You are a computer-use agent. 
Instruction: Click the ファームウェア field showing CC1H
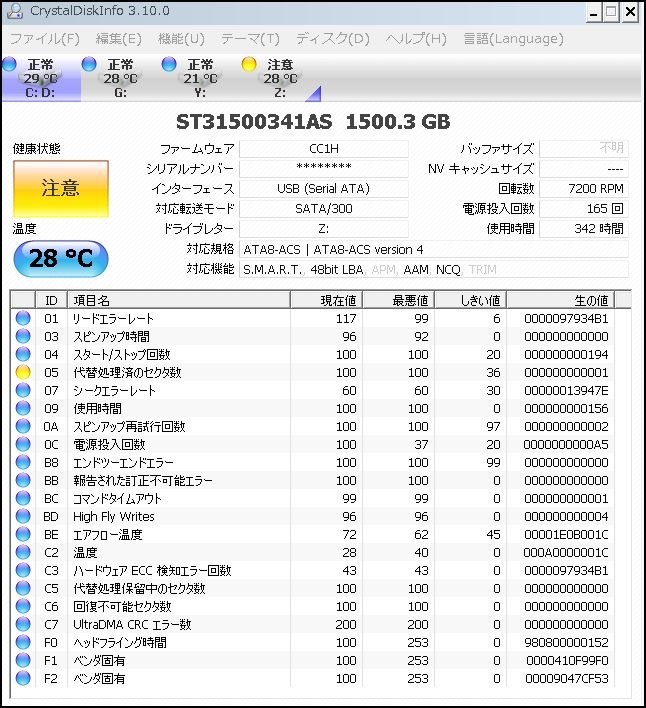324,149
